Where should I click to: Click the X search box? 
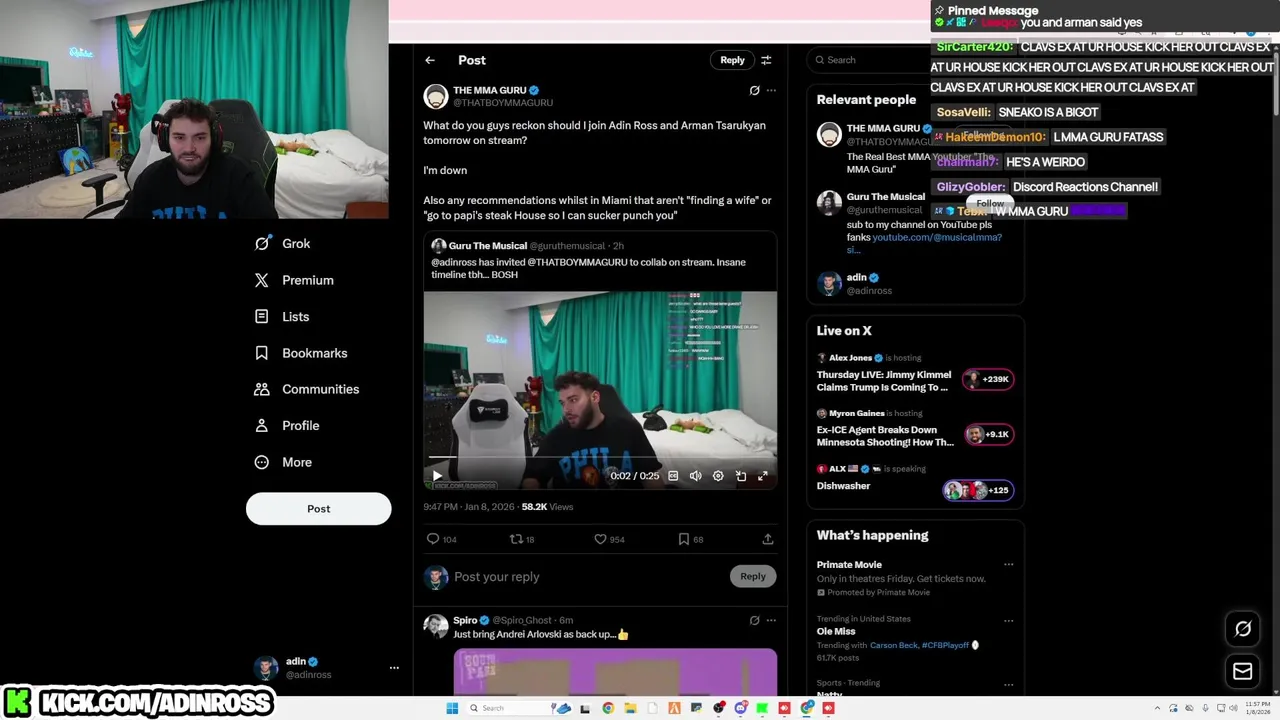870,60
